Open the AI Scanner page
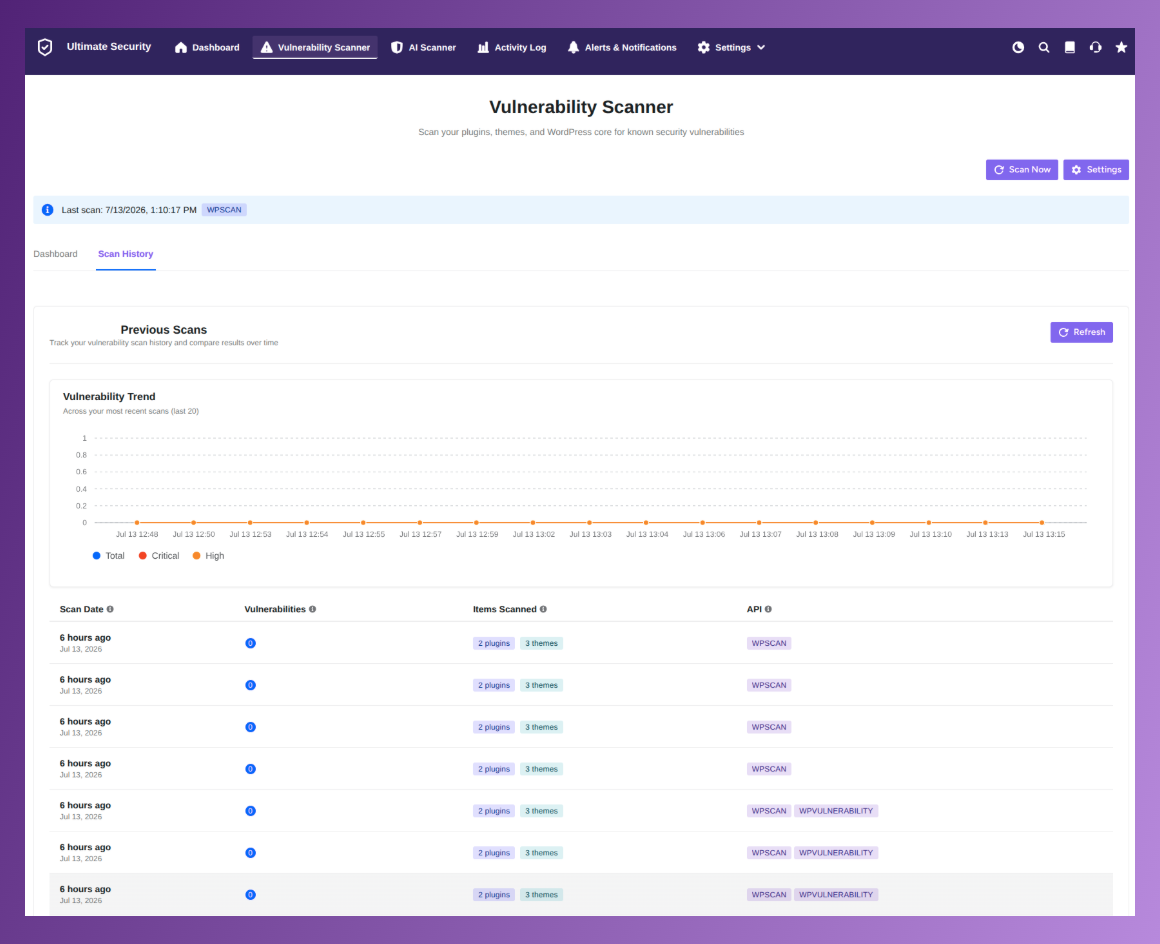Viewport: 1160px width, 944px height. point(423,47)
